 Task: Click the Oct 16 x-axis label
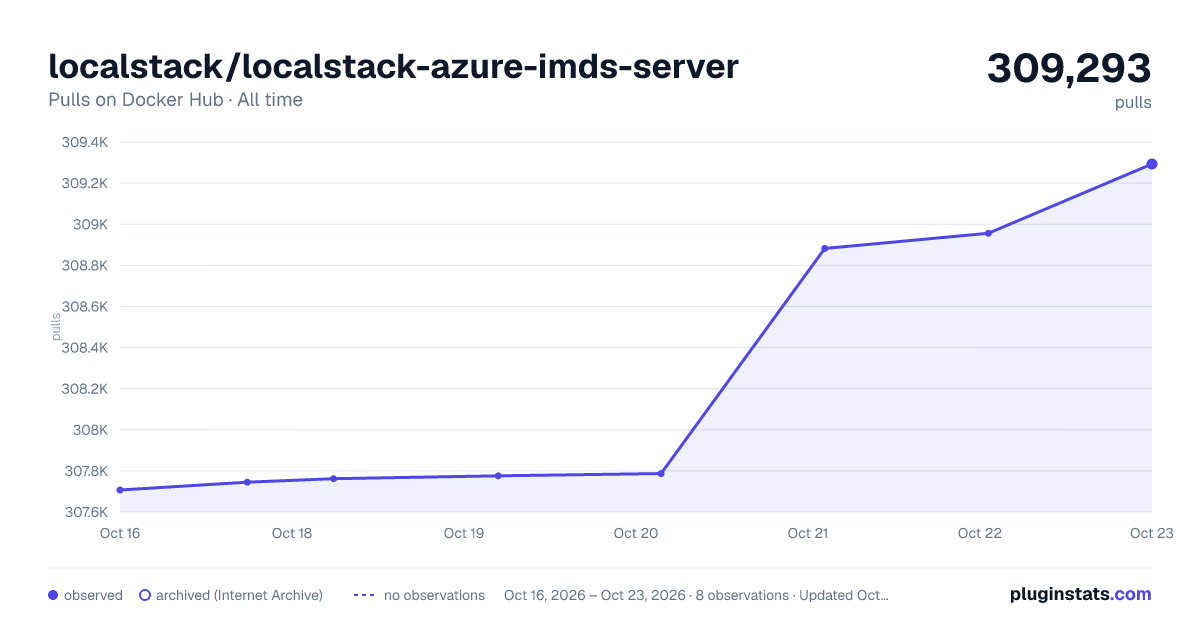pos(120,533)
